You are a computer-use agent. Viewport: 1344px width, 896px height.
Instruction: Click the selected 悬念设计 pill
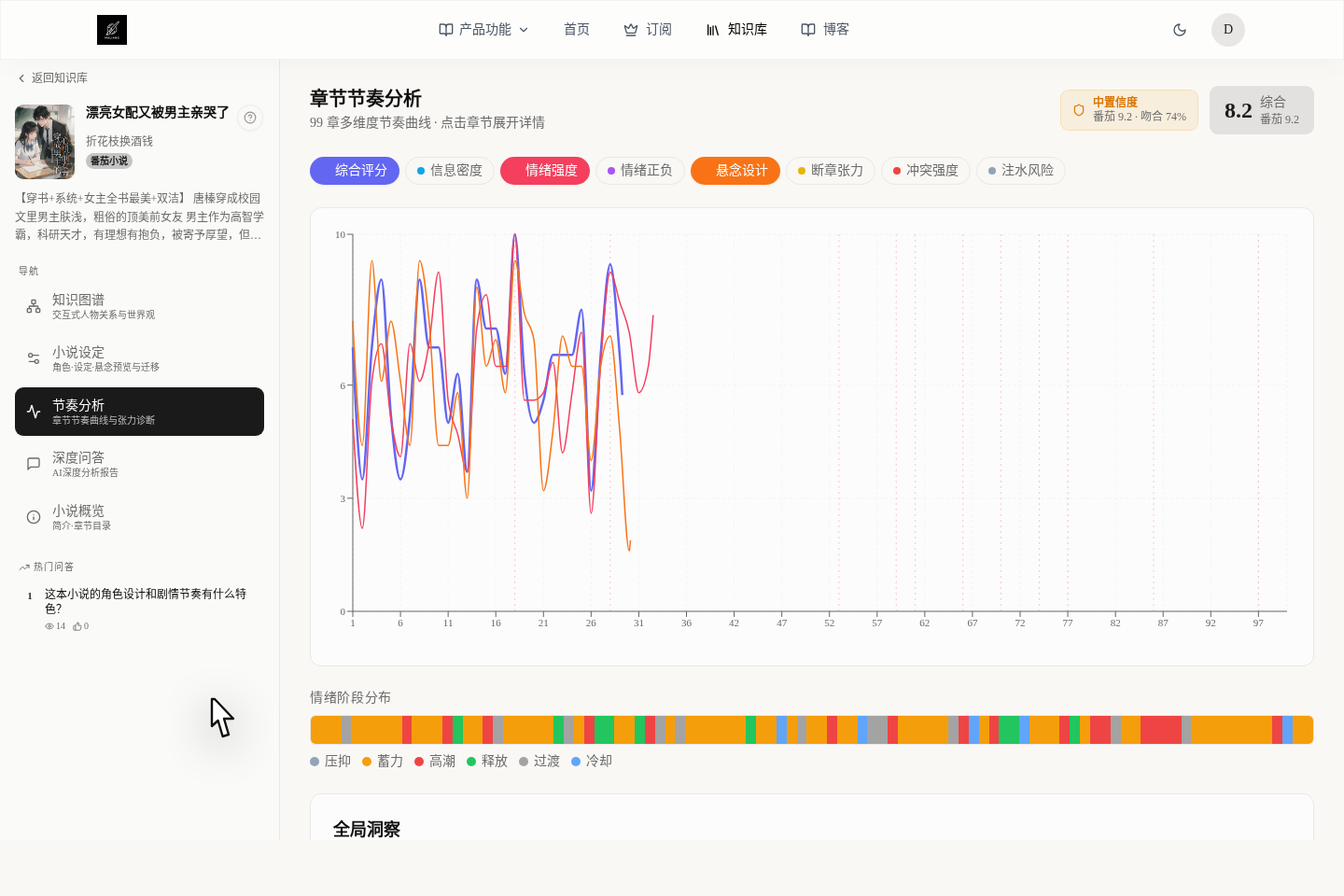(x=735, y=171)
